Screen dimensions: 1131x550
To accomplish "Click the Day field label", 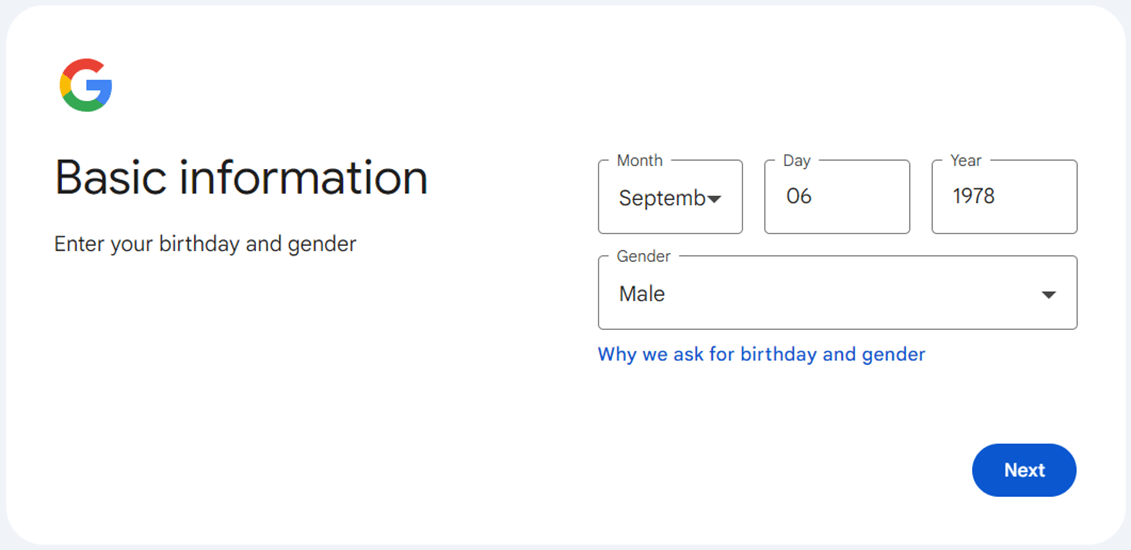I will click(x=796, y=160).
